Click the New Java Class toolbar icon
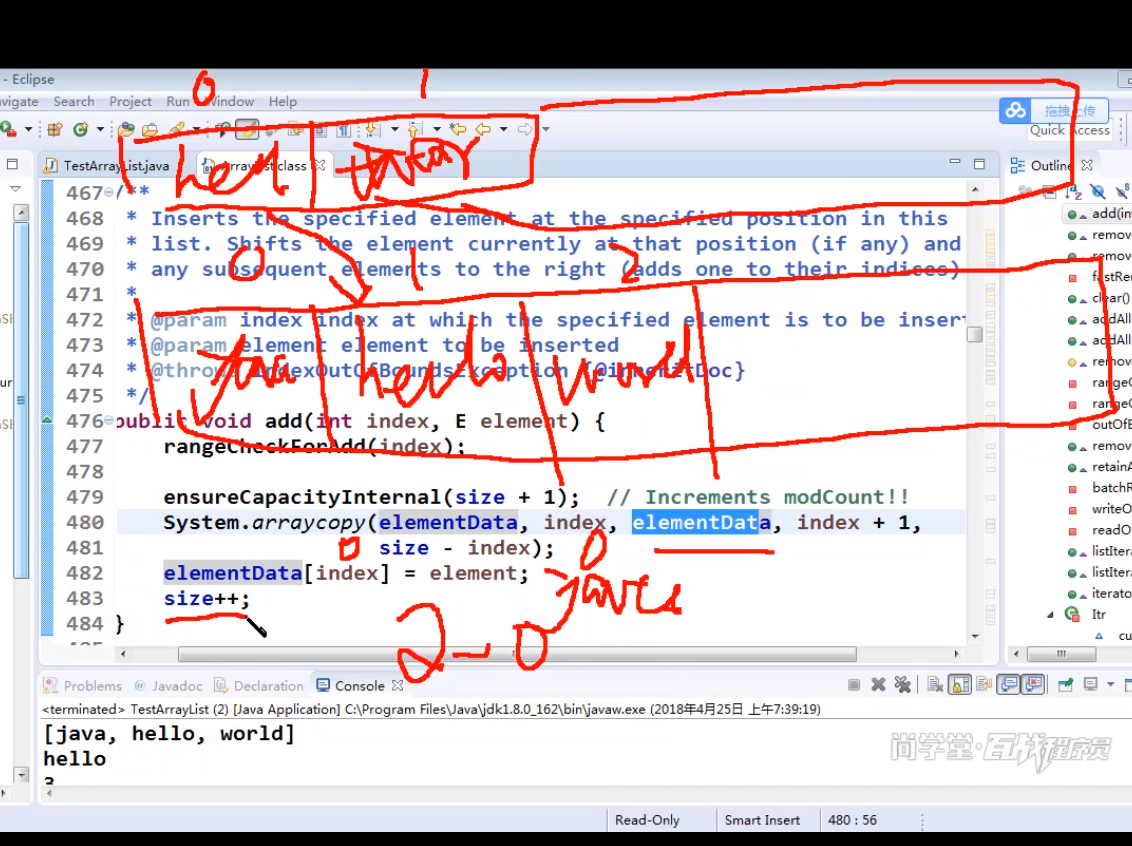 [x=80, y=129]
